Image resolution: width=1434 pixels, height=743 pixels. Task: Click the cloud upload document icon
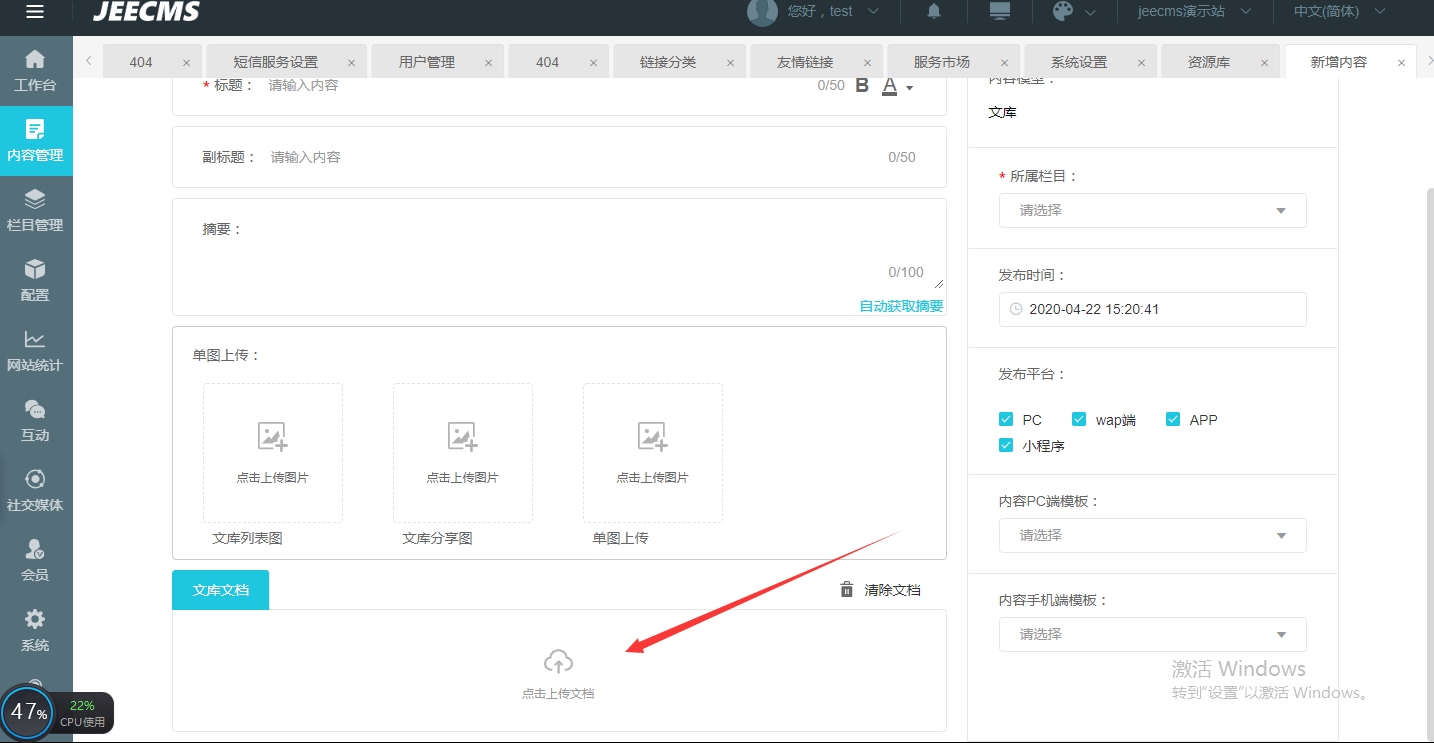pyautogui.click(x=558, y=661)
